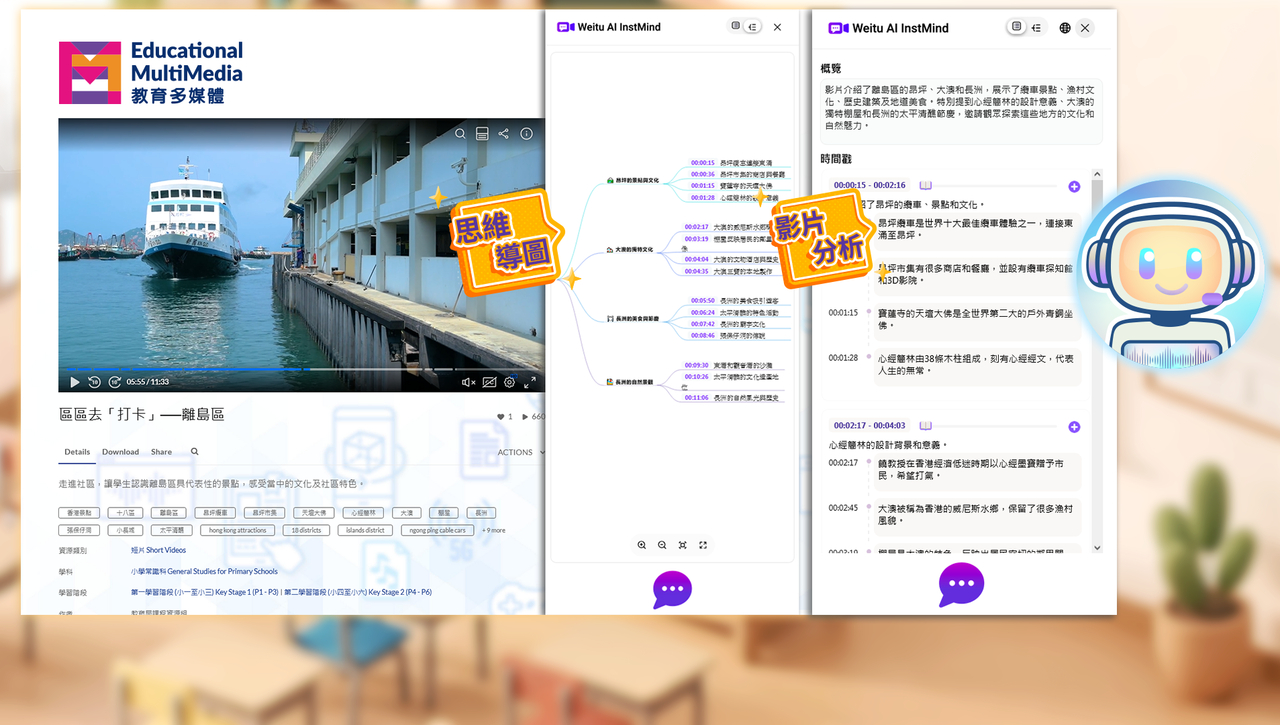Expand the ACTIONS dropdown
This screenshot has height=725, width=1280.
[520, 452]
